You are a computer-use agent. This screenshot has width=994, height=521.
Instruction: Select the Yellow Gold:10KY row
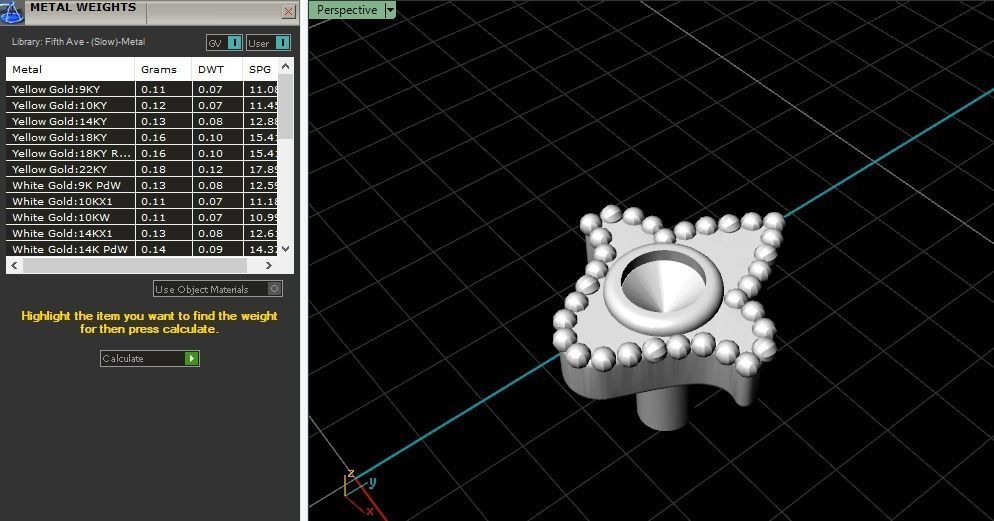coord(141,105)
